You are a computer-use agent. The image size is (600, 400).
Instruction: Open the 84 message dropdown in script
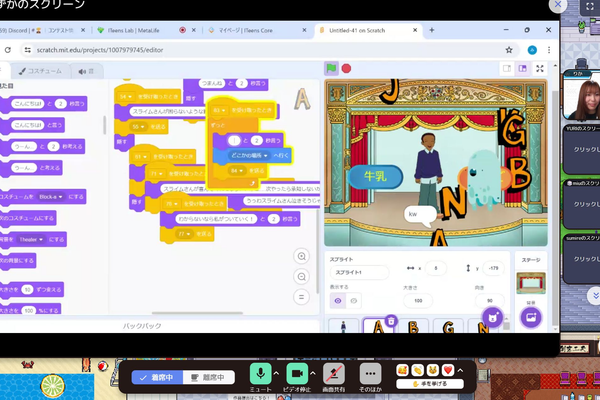coord(237,171)
